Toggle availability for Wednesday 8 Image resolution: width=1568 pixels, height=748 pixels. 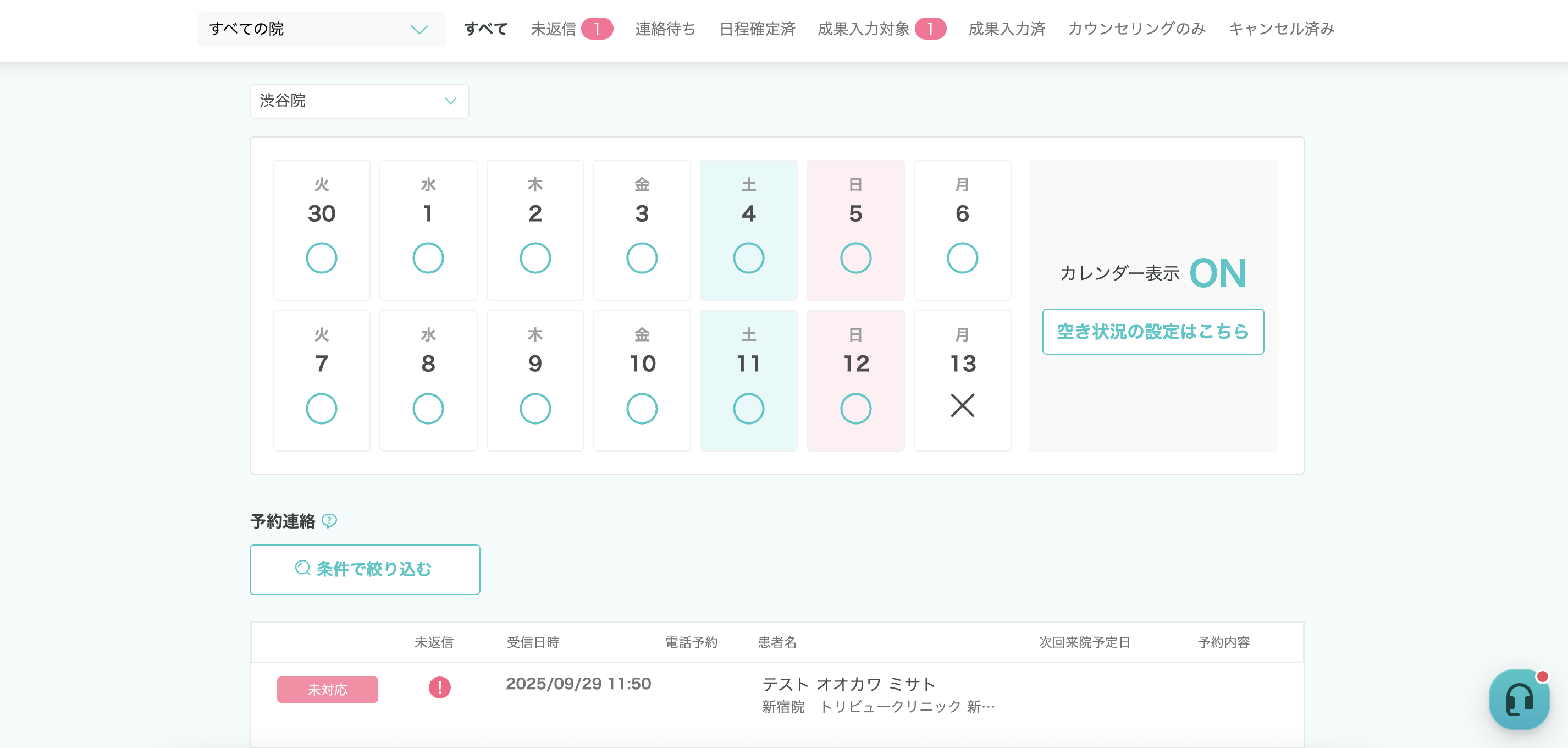[x=428, y=408]
